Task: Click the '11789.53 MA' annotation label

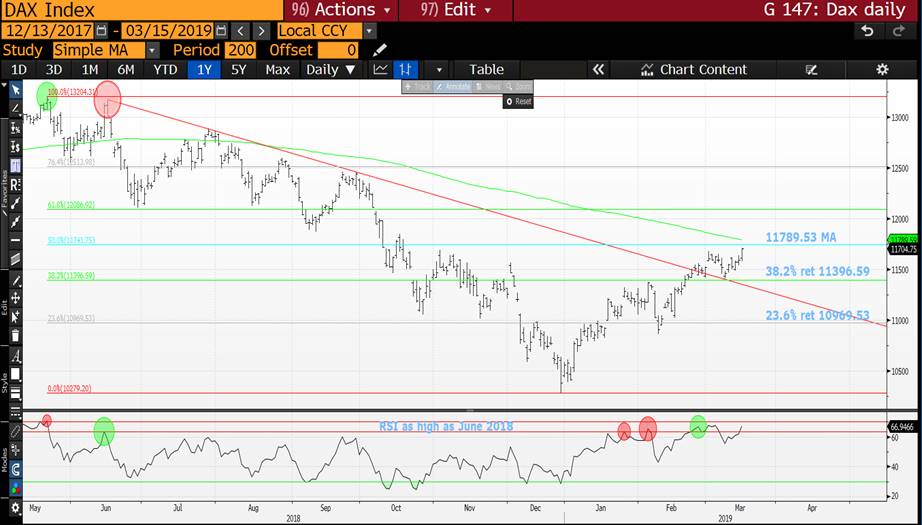Action: (801, 238)
